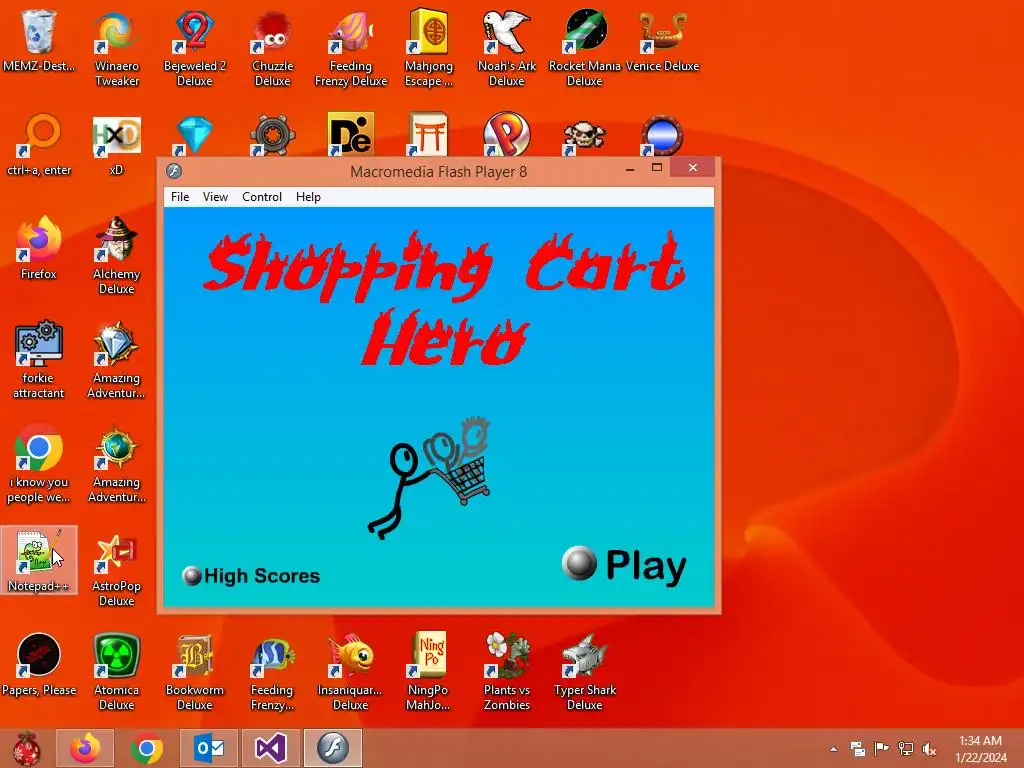The width and height of the screenshot is (1024, 768).
Task: Select the orange 'P' ball desktop icon
Action: 507,135
